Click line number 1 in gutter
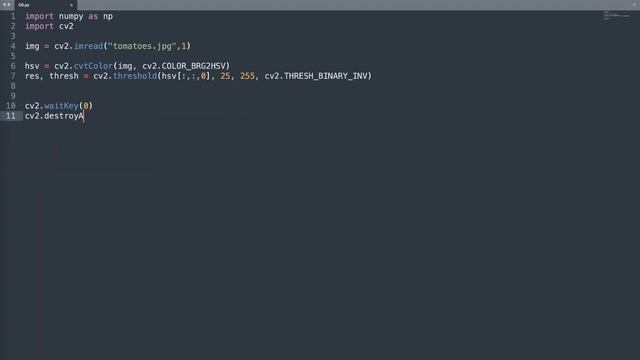The width and height of the screenshot is (640, 360). click(x=13, y=16)
